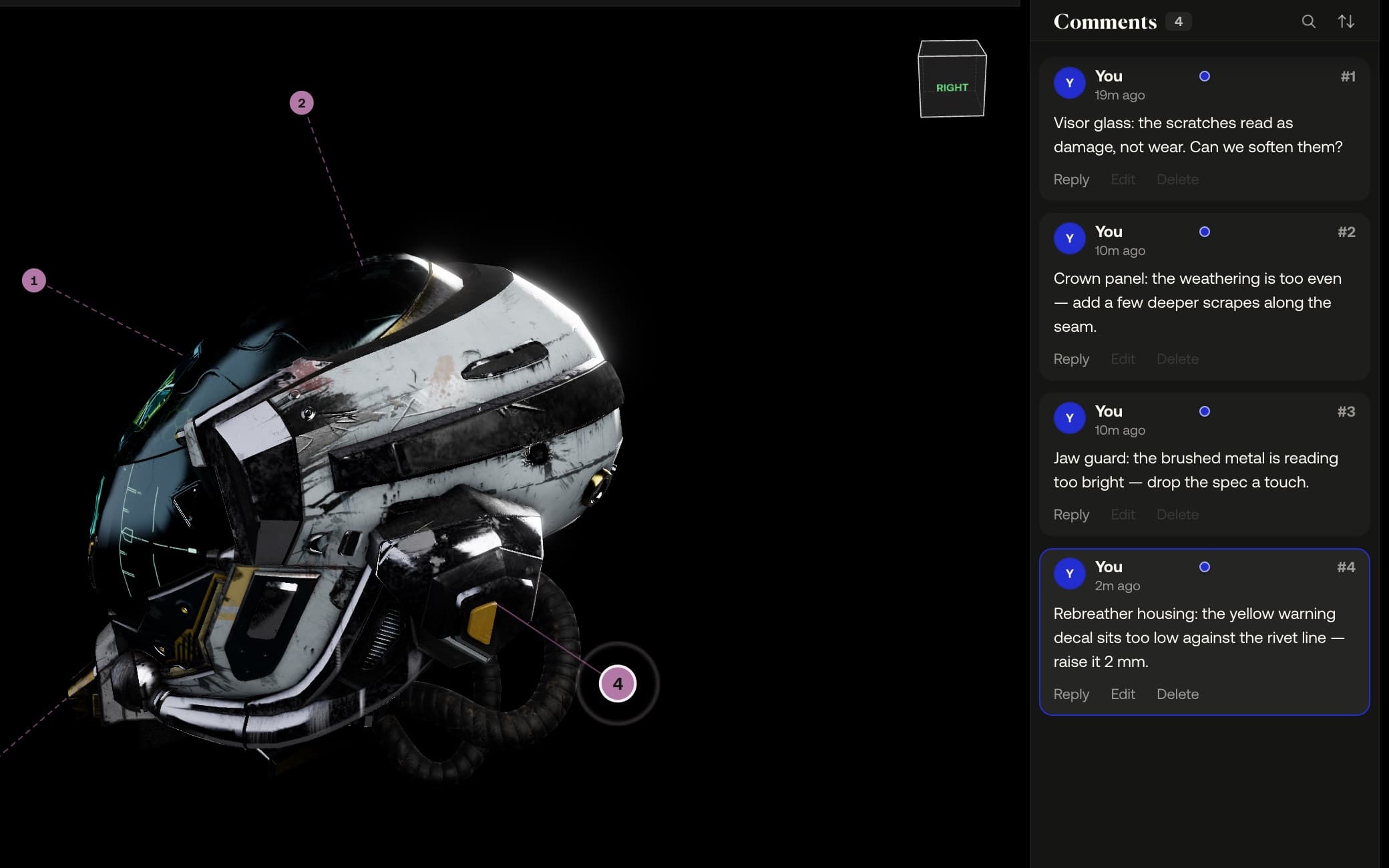The image size is (1389, 868).
Task: Click annotation marker 4 near the rebreather hose
Action: tap(618, 684)
